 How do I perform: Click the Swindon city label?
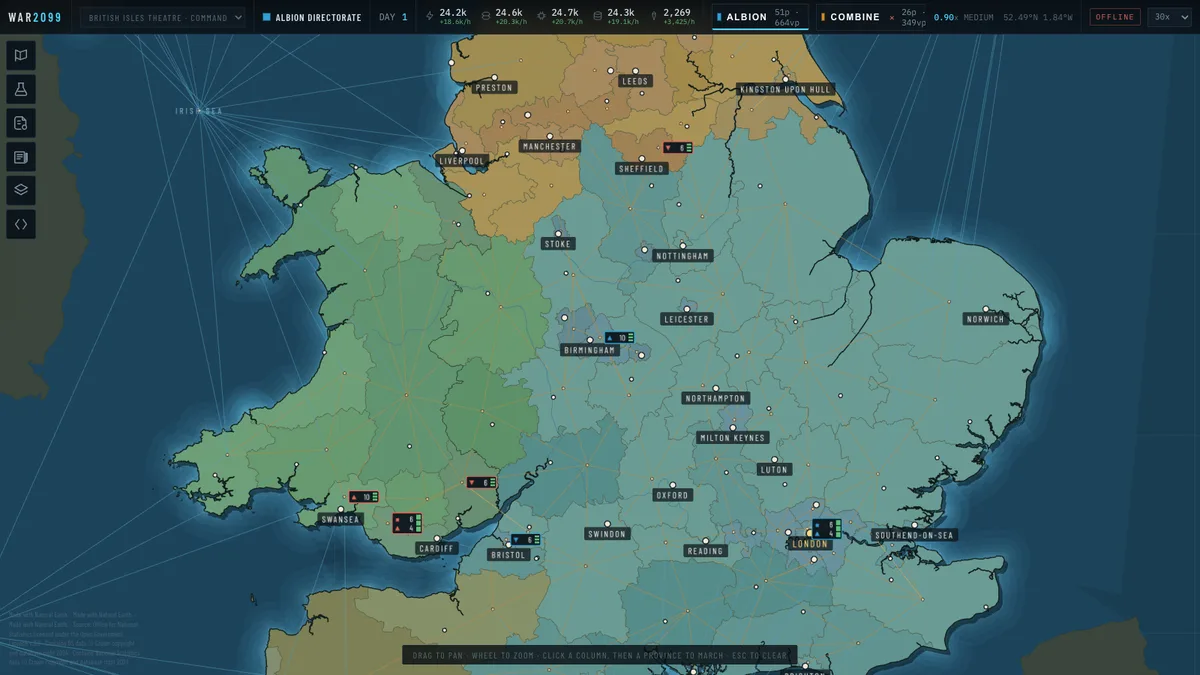607,534
